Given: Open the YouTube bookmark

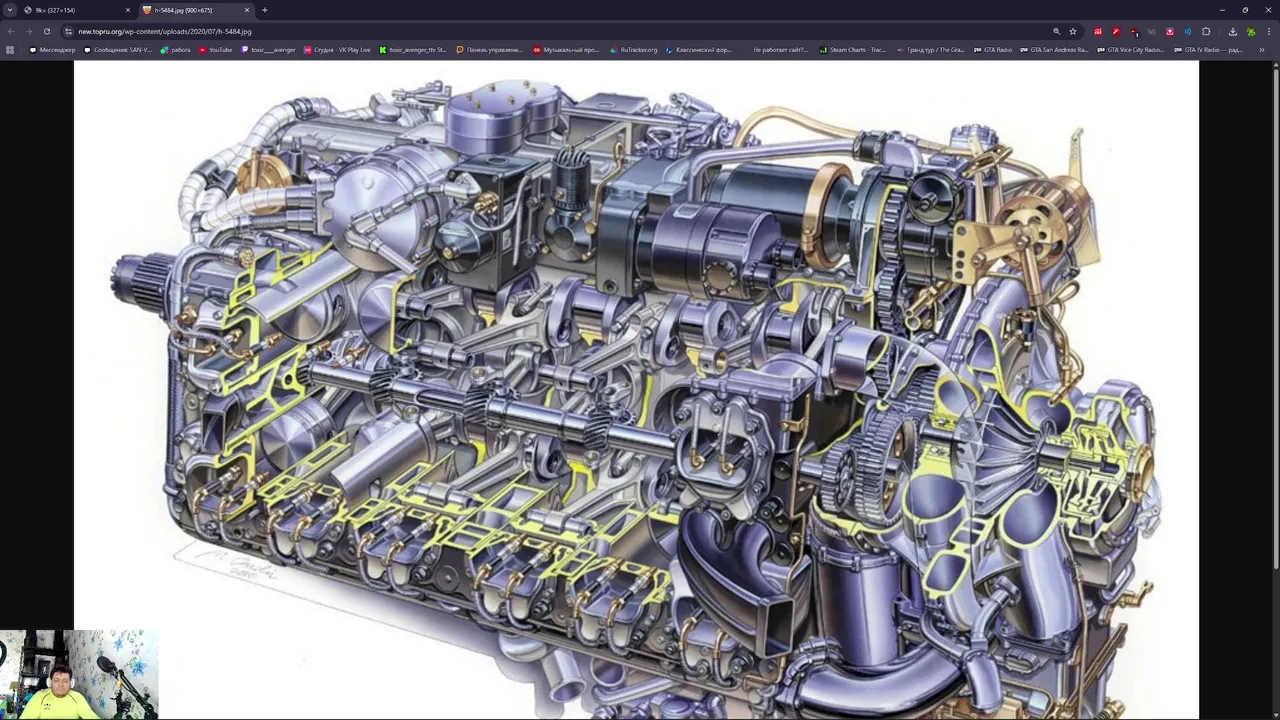Looking at the screenshot, I should (216, 50).
